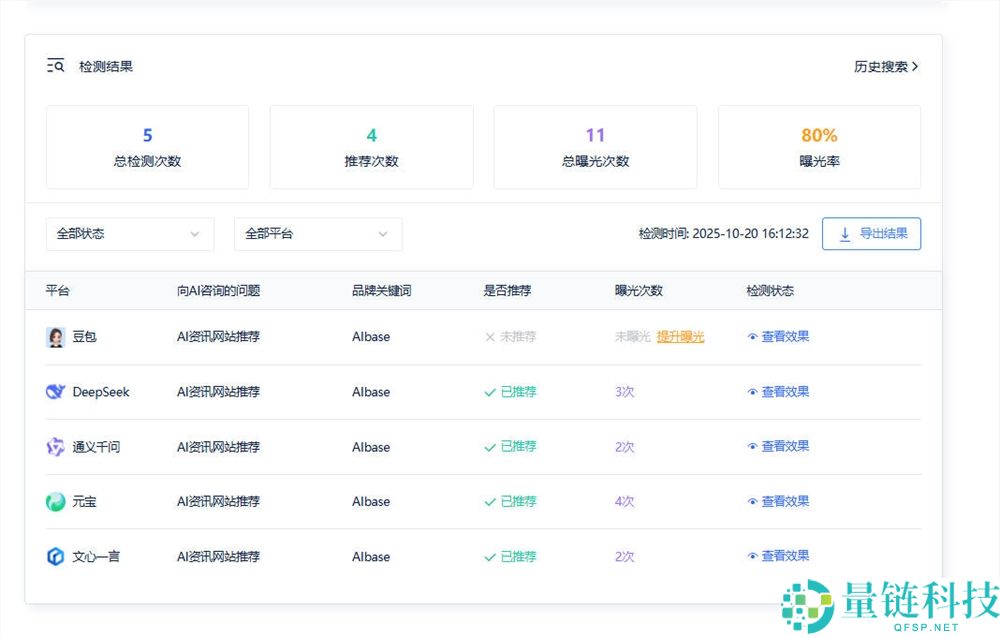Select the 文心一言 platform icon
The height and width of the screenshot is (638, 1000).
(55, 556)
